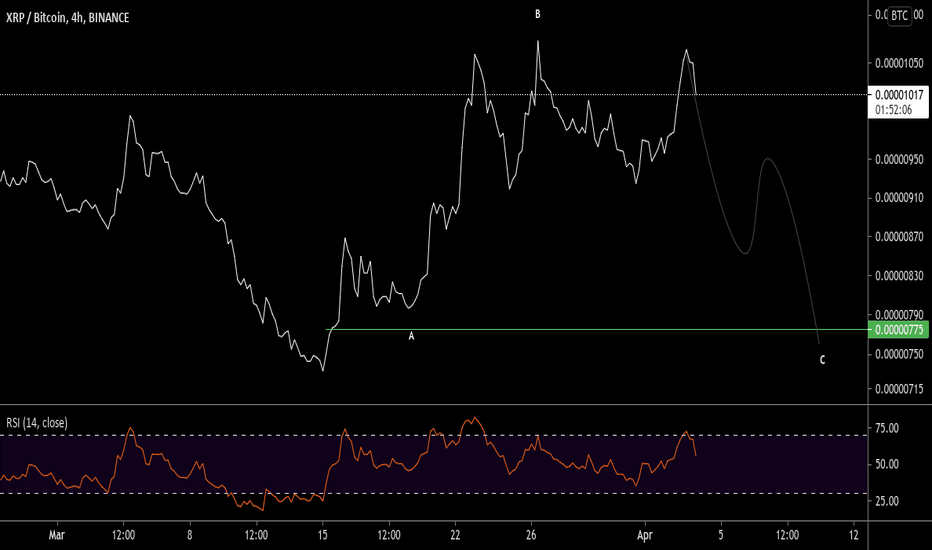Click the BTC currency button

click(x=899, y=15)
